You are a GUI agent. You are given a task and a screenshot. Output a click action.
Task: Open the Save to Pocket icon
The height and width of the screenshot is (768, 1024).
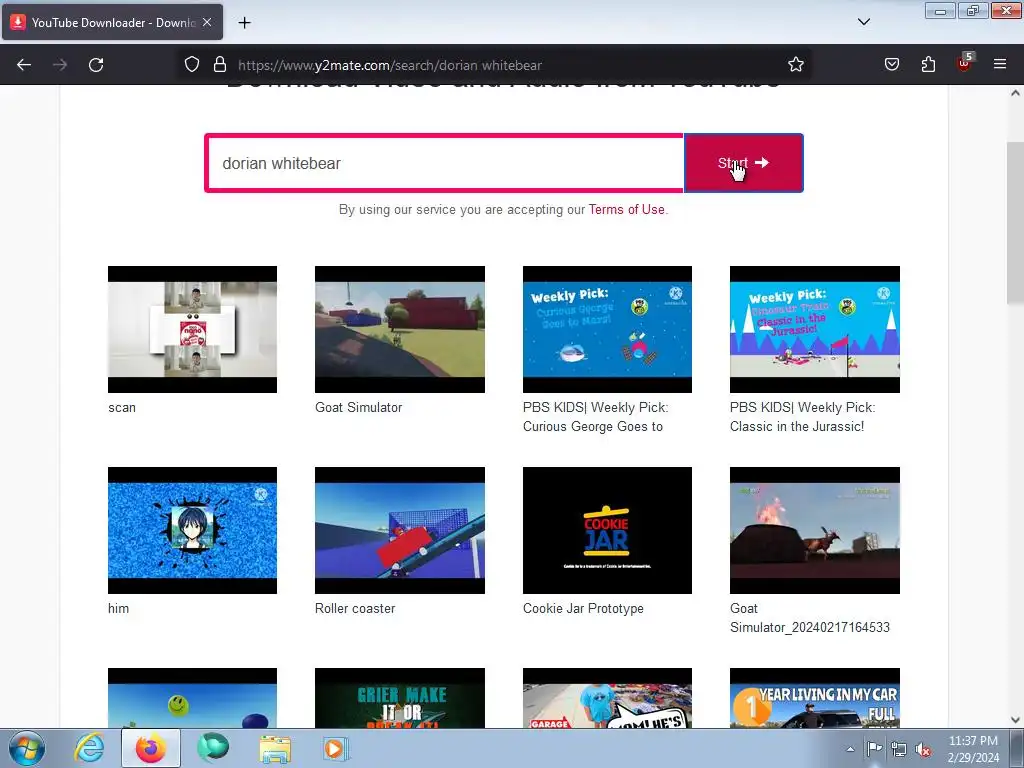891,65
